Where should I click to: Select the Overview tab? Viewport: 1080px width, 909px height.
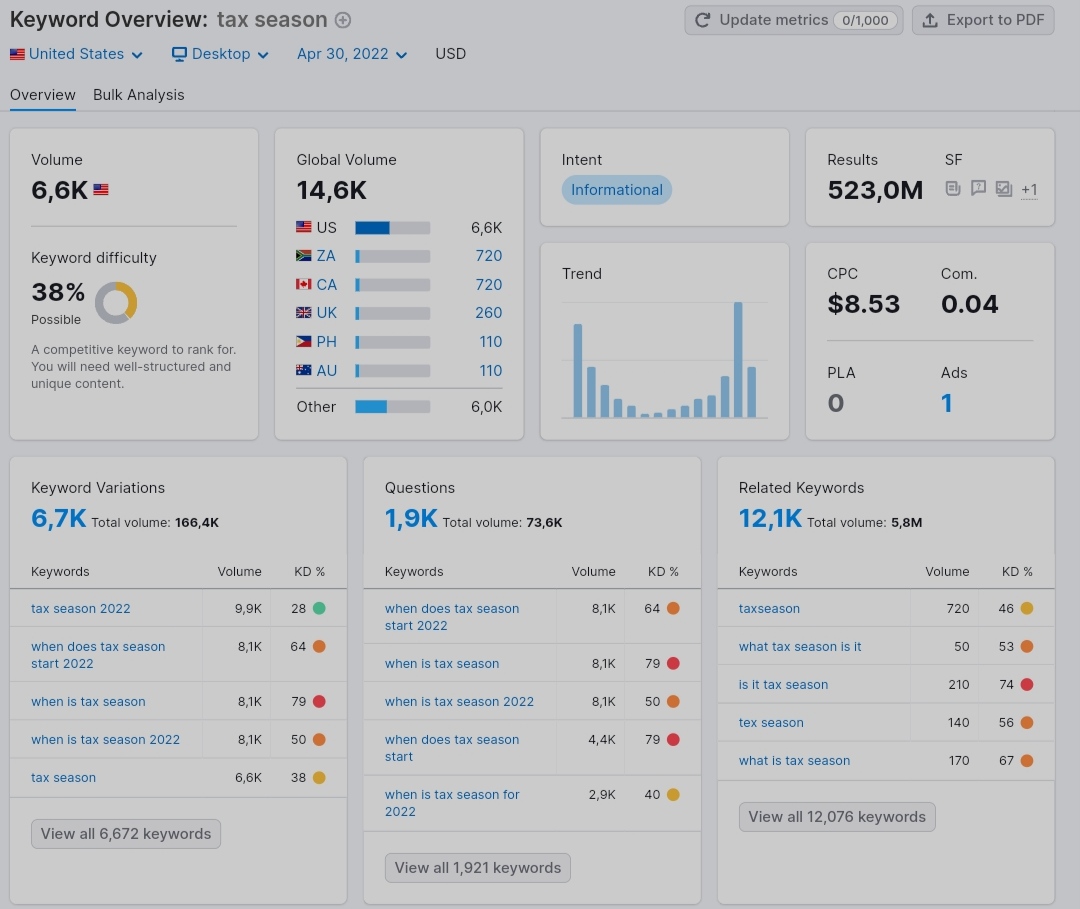(x=43, y=95)
